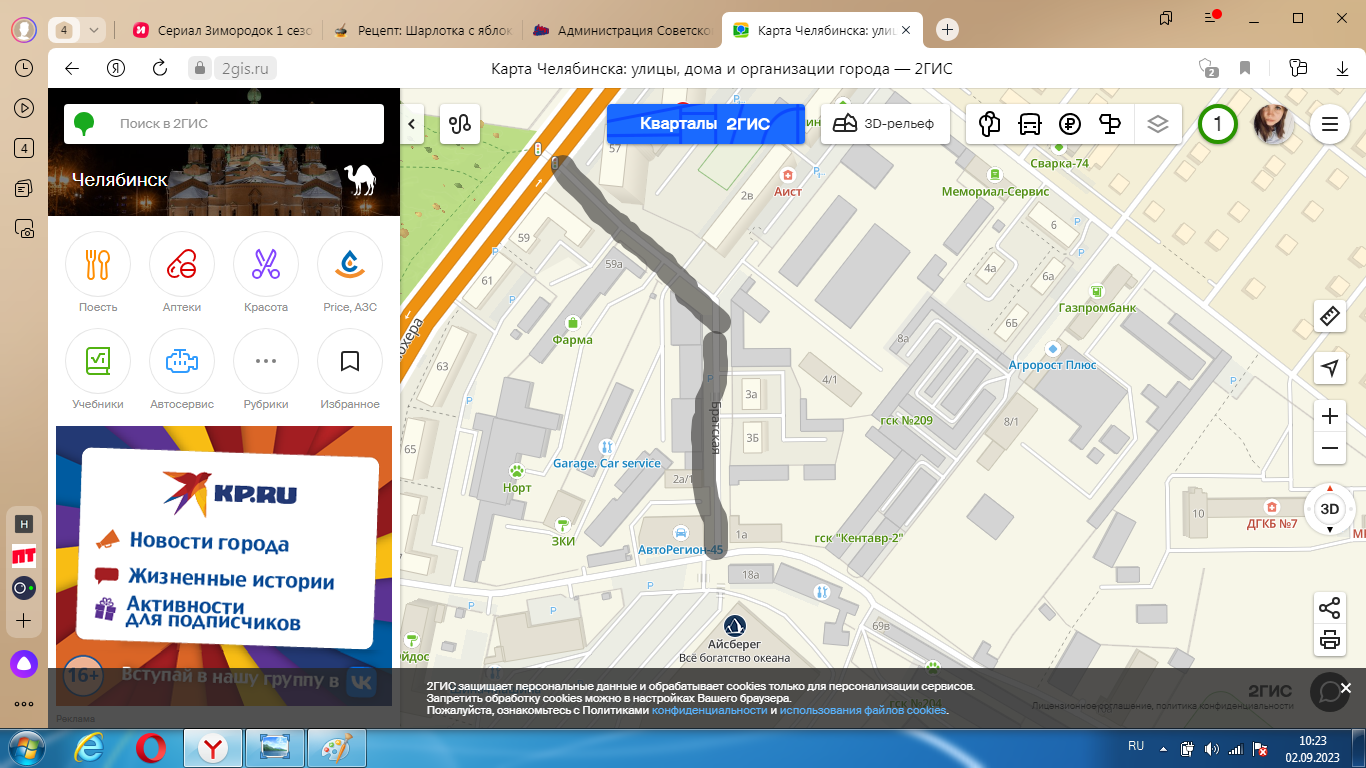Go back in browser history

coord(71,68)
